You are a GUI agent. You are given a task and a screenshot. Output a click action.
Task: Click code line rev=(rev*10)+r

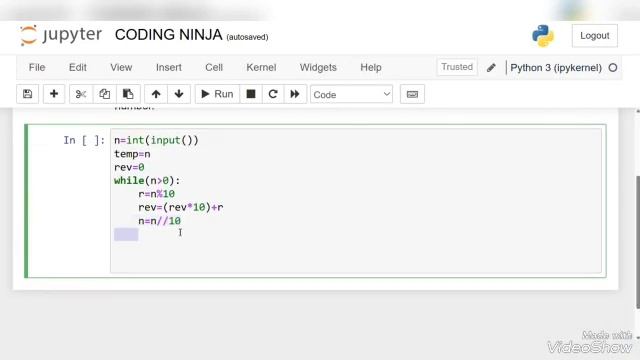(180, 207)
